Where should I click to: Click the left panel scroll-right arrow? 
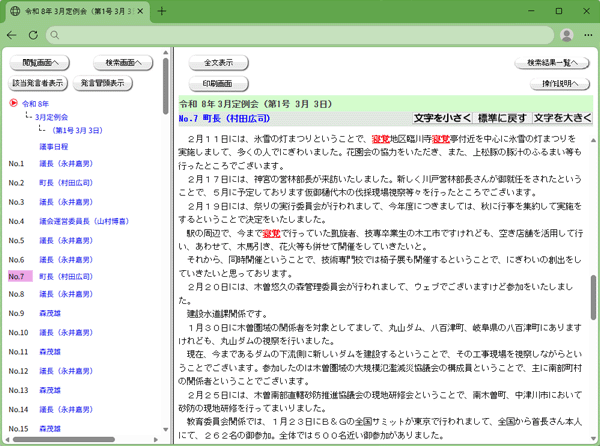click(x=156, y=439)
